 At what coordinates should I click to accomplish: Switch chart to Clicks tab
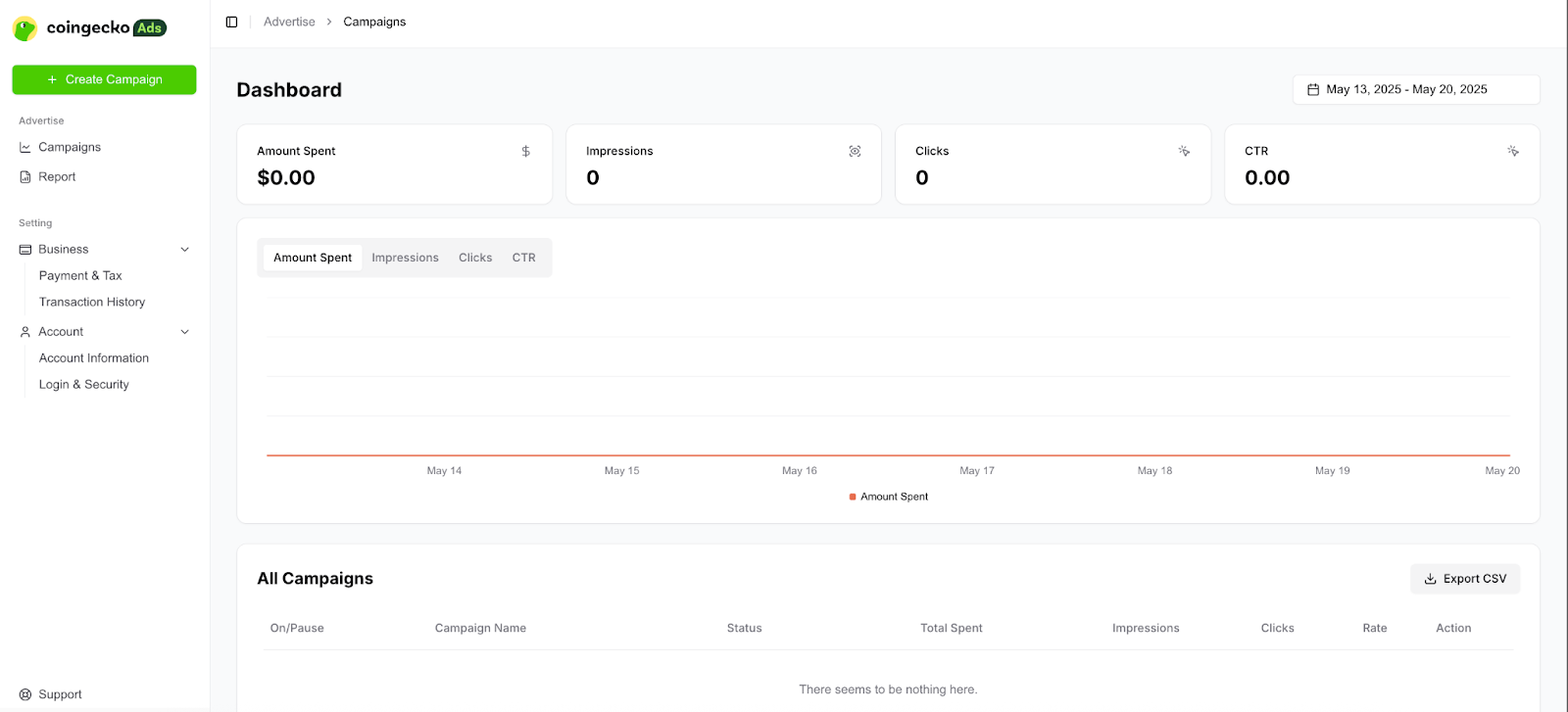coord(475,258)
